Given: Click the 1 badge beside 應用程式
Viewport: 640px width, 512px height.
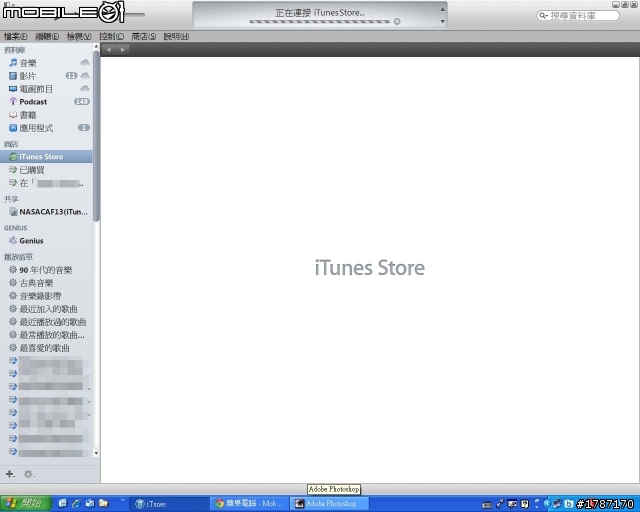Looking at the screenshot, I should (x=84, y=127).
